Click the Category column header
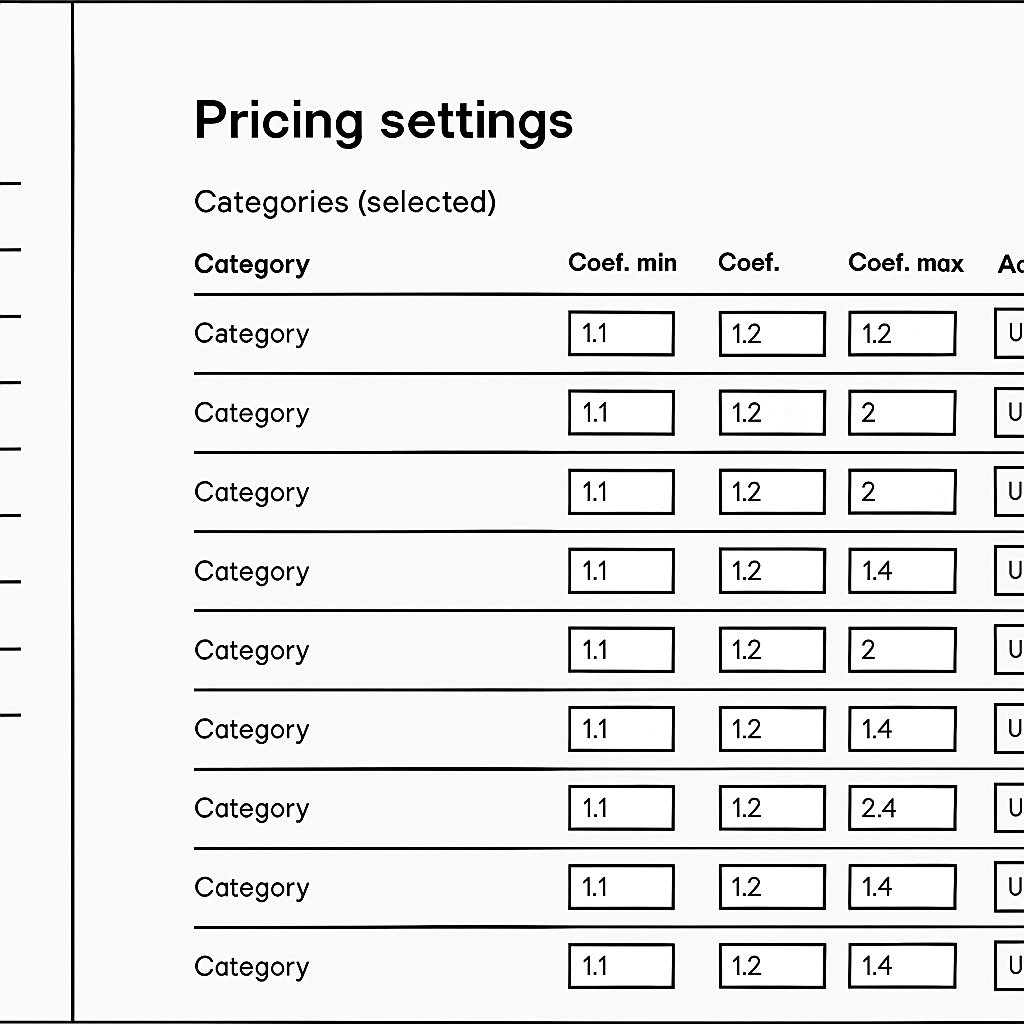Image resolution: width=1024 pixels, height=1024 pixels. (251, 264)
